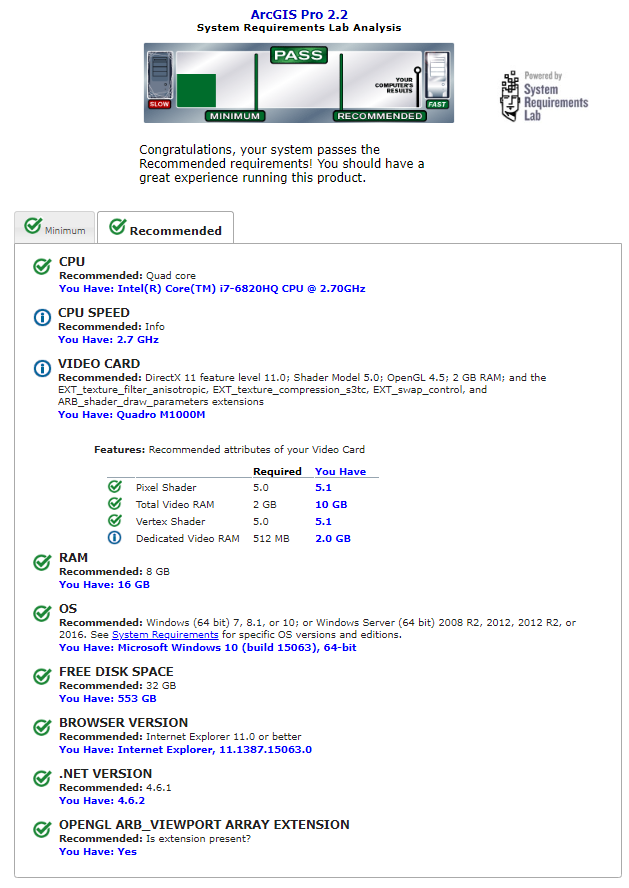
Task: Click the check icon beside OPENGL ARB_VIEWPORT ARRAY EXTENSION
Action: tap(42, 829)
